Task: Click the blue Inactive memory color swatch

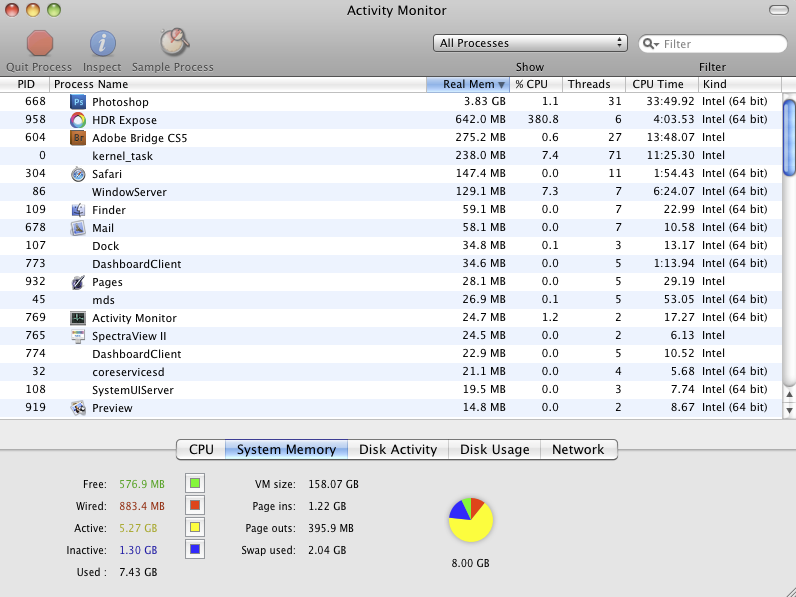Action: [x=195, y=549]
